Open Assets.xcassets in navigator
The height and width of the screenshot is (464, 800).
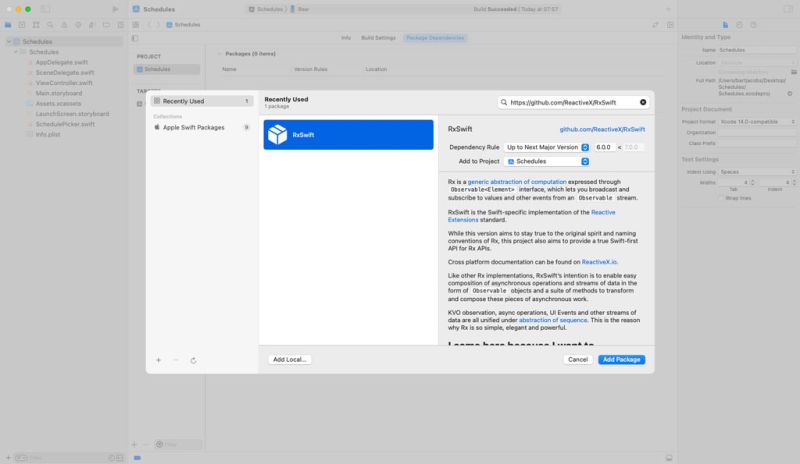[58, 104]
